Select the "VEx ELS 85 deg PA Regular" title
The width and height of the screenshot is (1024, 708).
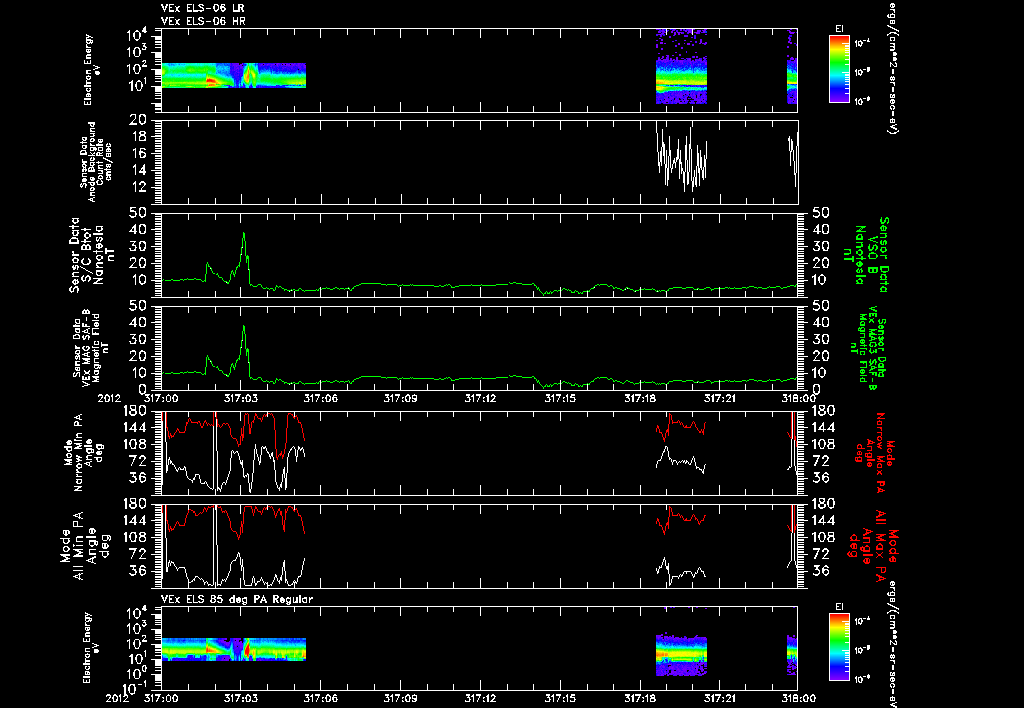click(x=237, y=599)
